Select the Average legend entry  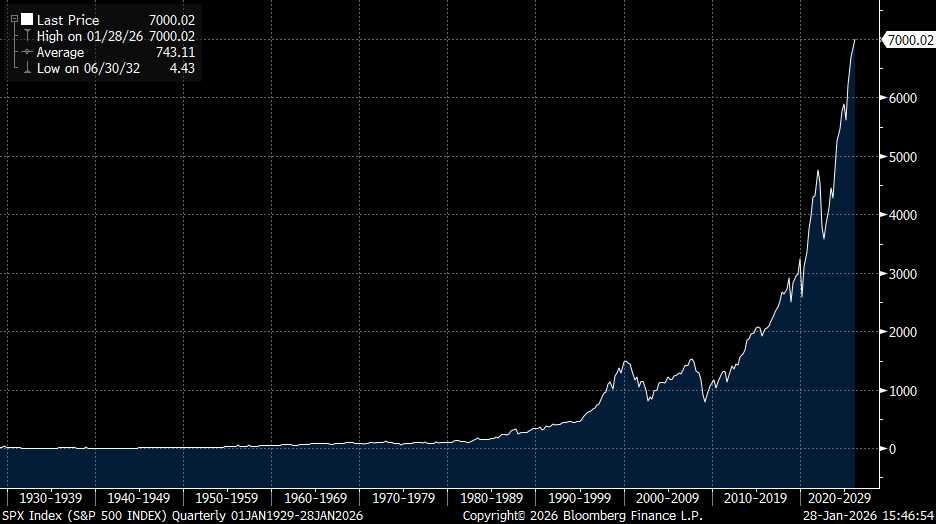(x=62, y=52)
